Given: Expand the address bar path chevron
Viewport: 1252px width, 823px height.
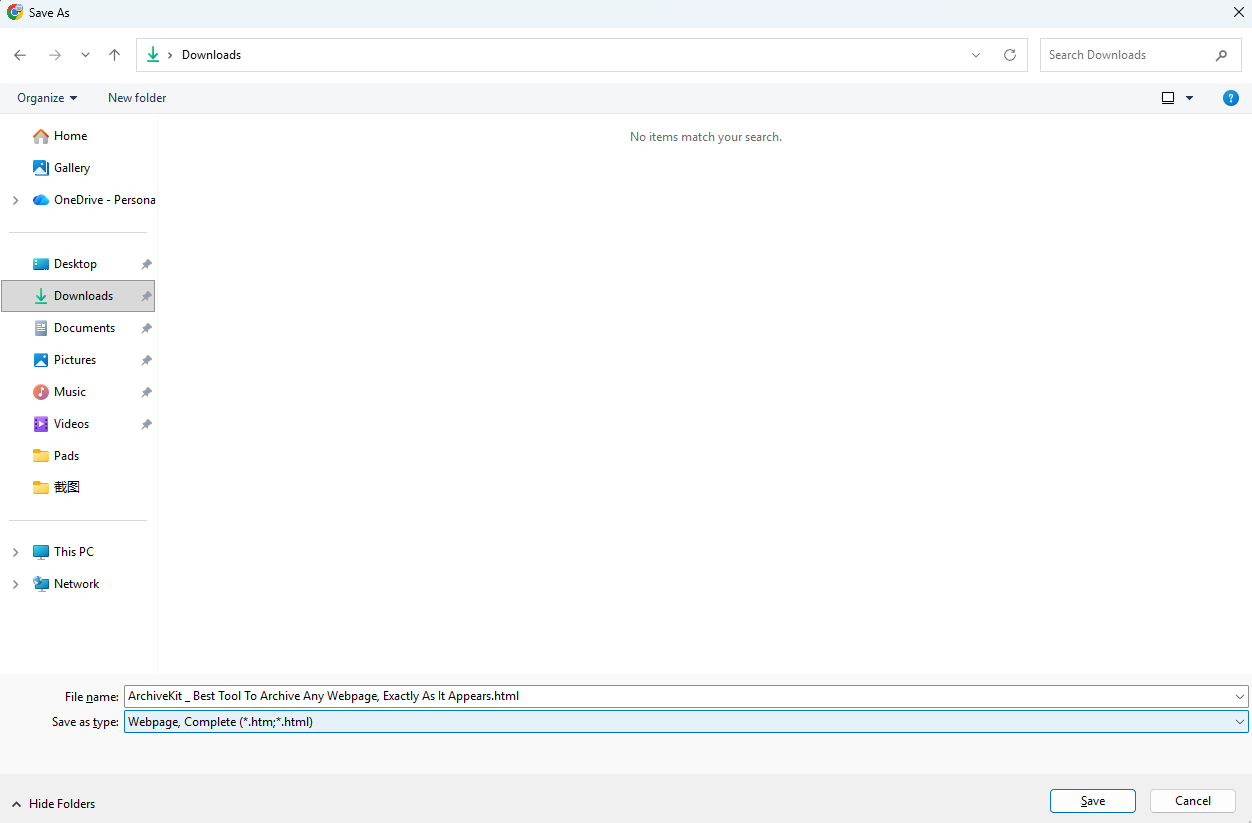Looking at the screenshot, I should click(170, 55).
